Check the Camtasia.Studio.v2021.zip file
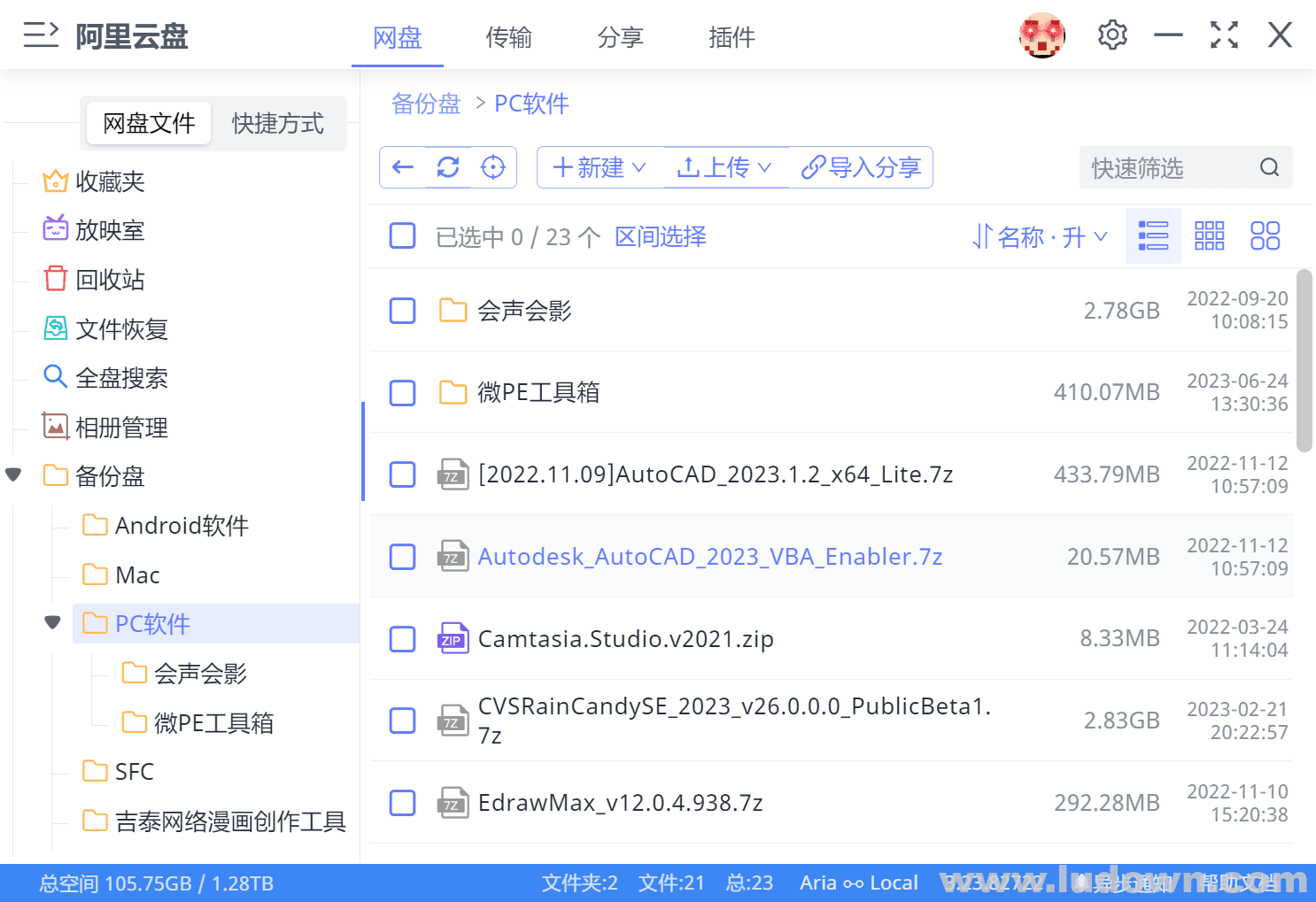This screenshot has height=902, width=1316. [403, 638]
